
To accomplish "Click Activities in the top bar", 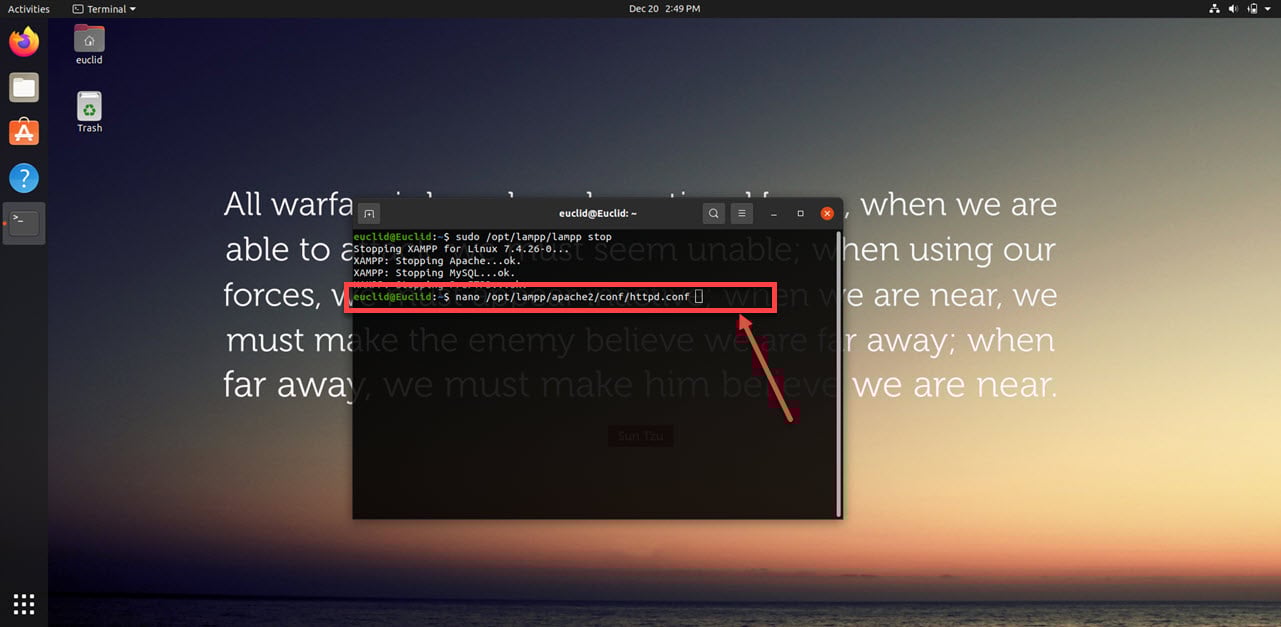I will [x=29, y=9].
